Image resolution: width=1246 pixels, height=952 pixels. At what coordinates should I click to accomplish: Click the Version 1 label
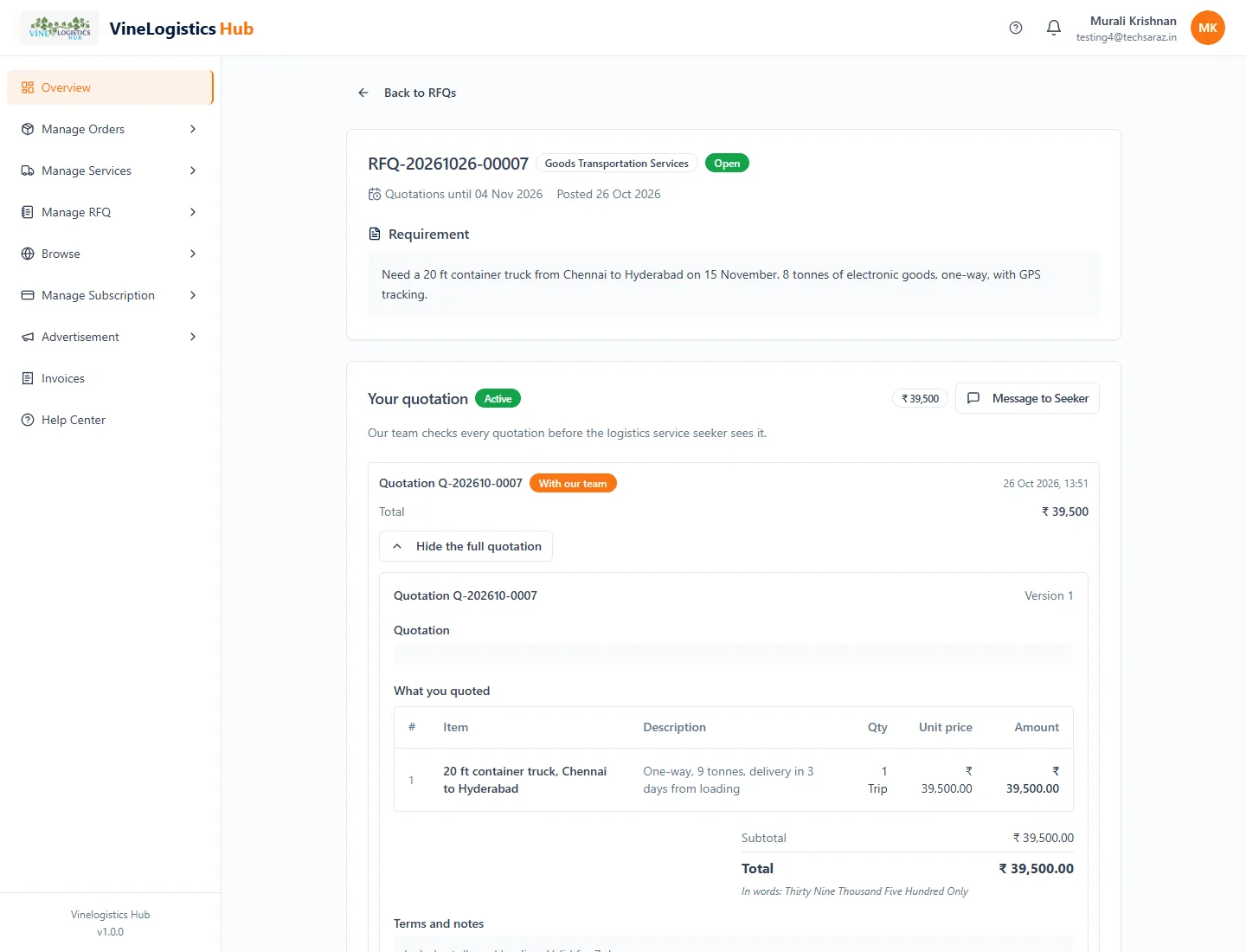pos(1049,595)
